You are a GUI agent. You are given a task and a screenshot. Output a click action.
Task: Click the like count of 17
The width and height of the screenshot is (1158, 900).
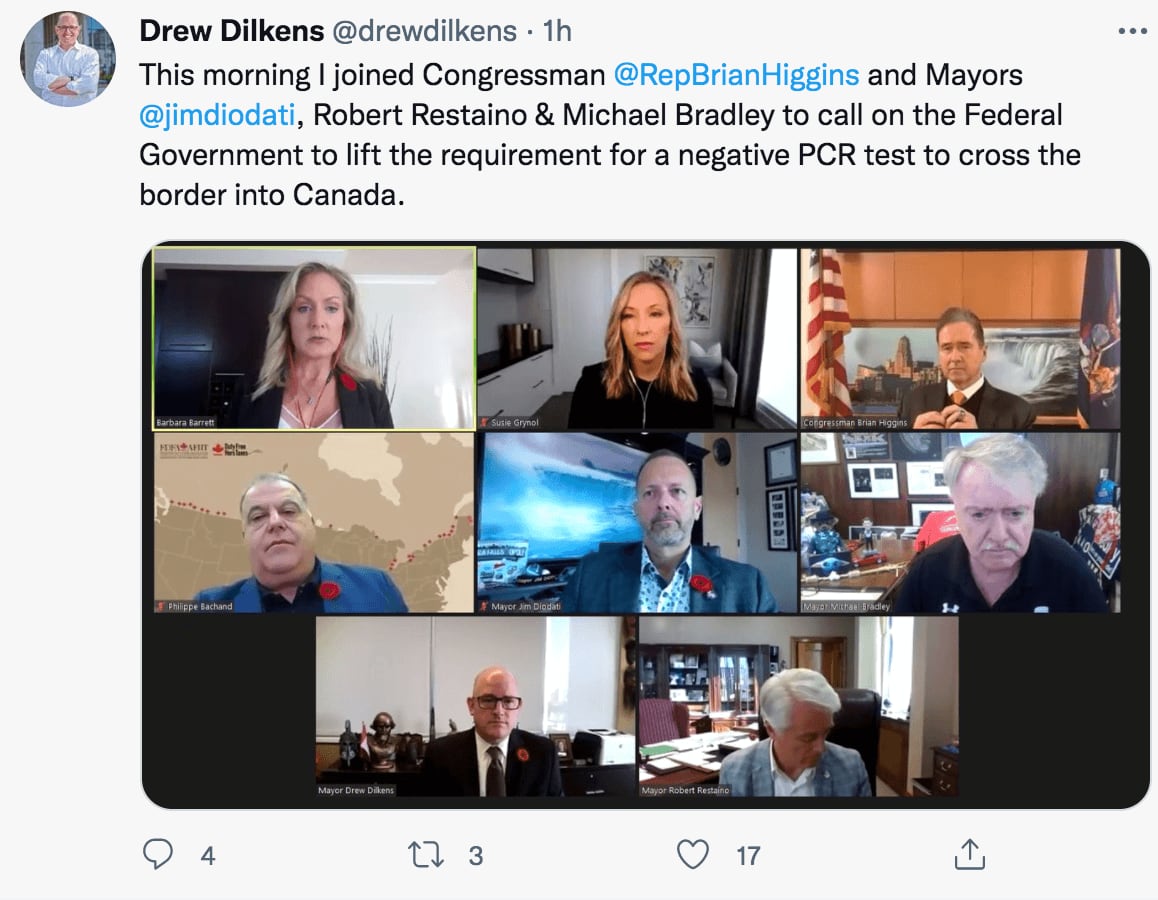click(x=748, y=856)
